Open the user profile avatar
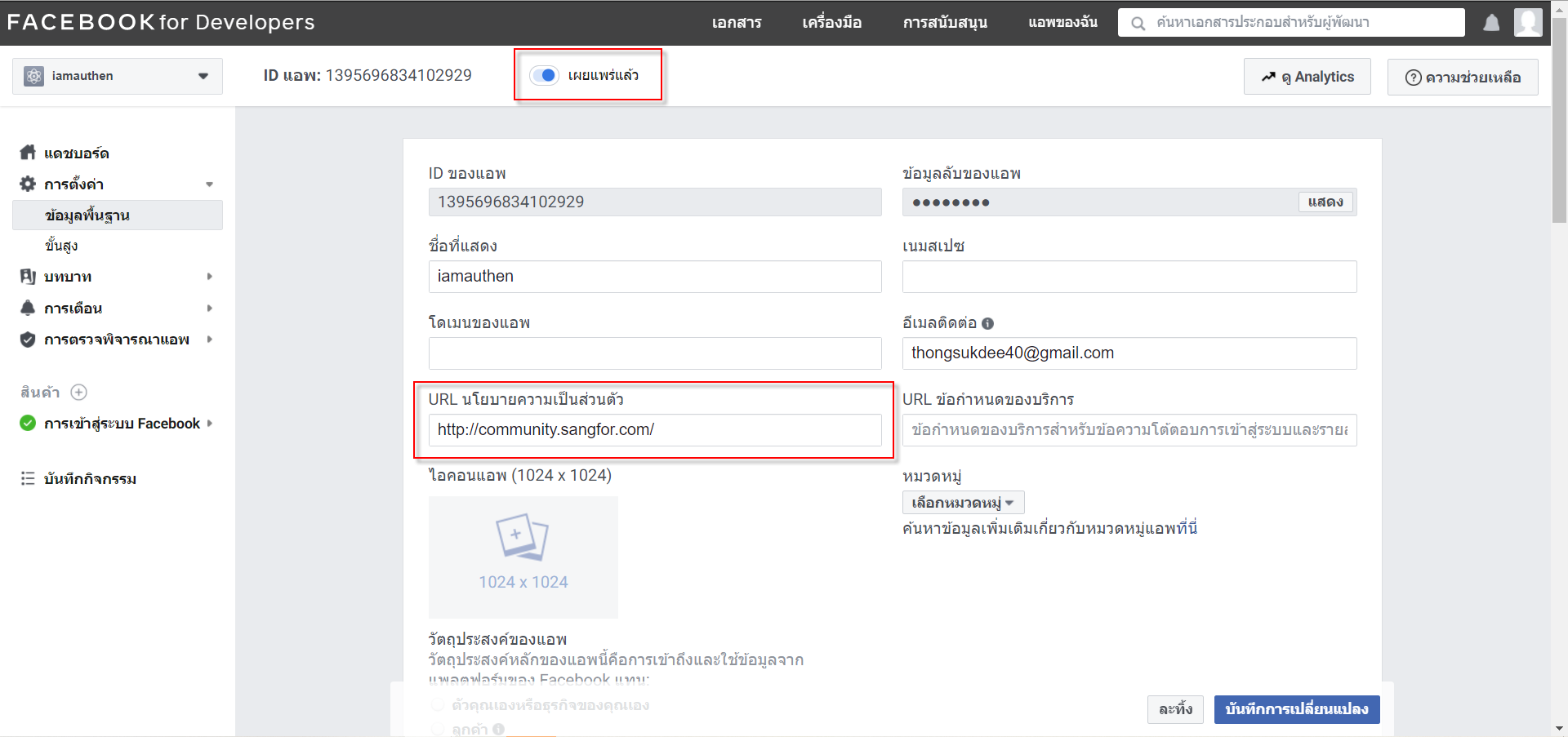 pos(1528,22)
